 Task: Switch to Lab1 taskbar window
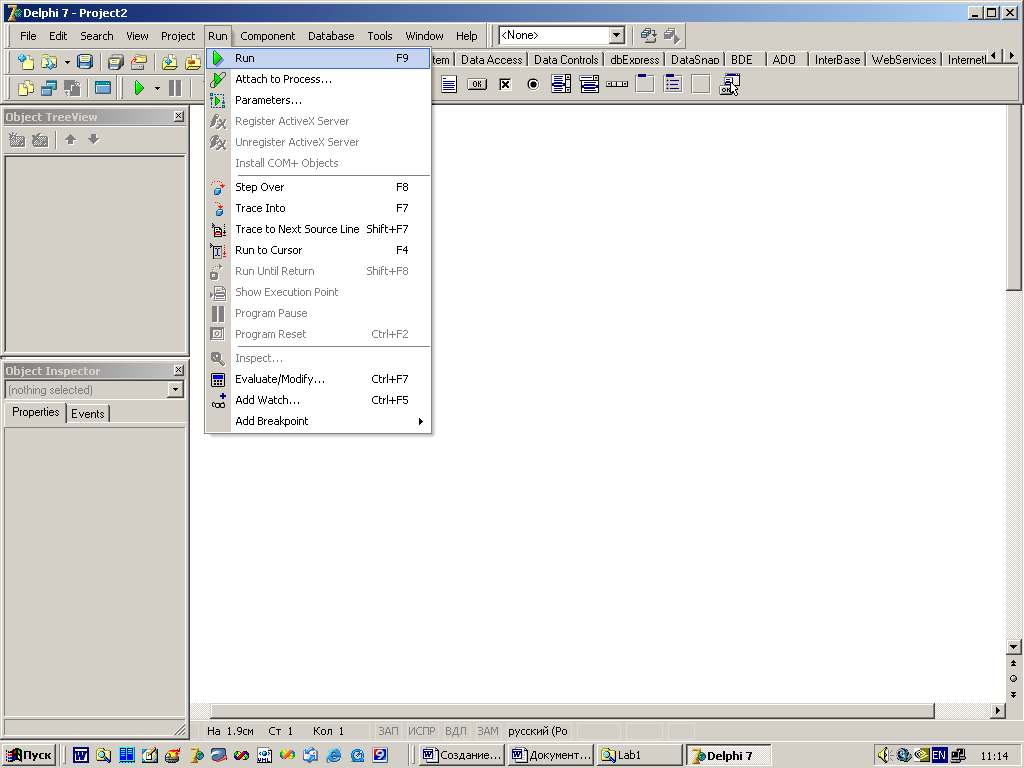click(639, 755)
